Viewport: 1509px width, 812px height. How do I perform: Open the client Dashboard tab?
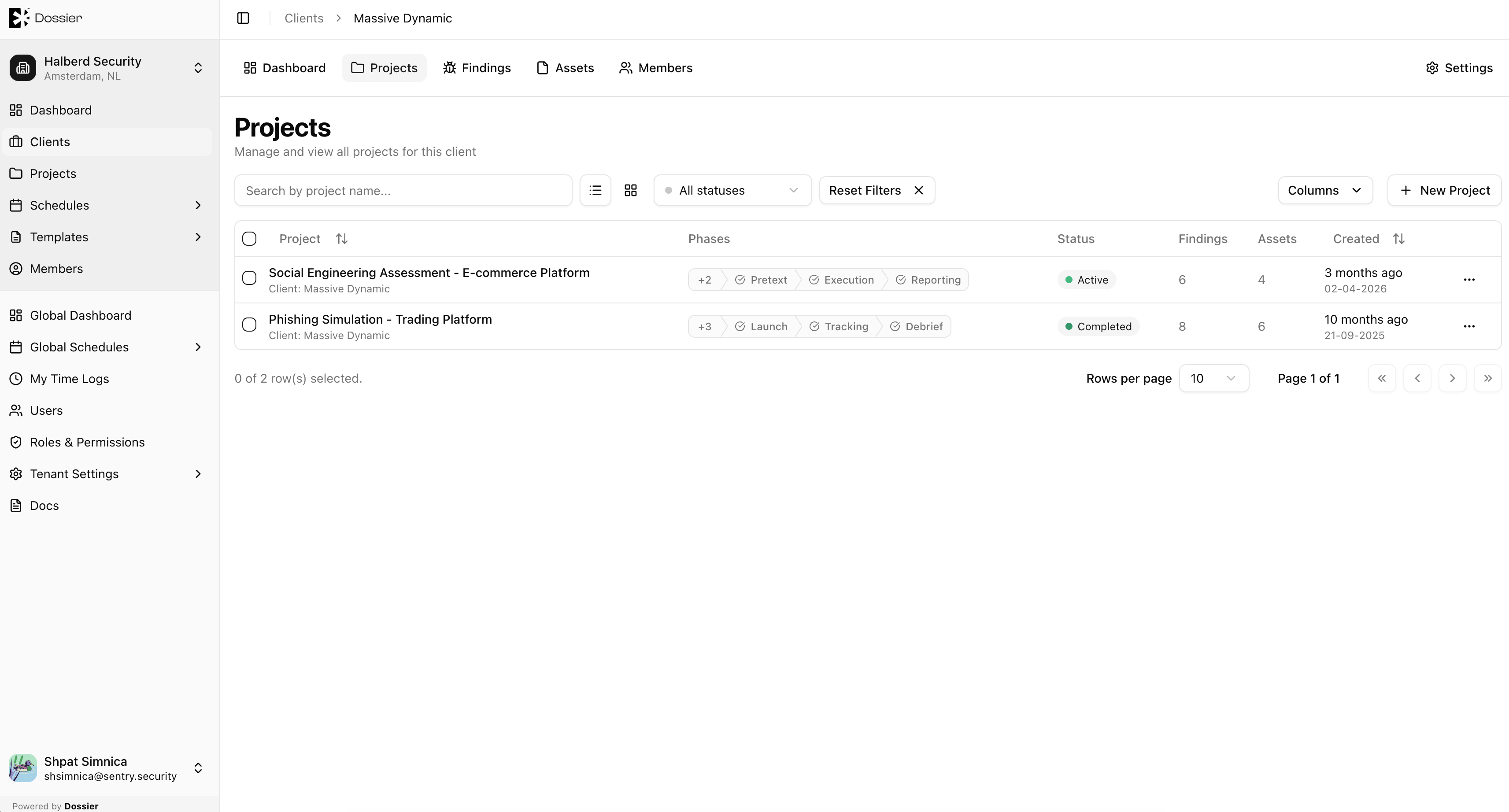pyautogui.click(x=285, y=68)
